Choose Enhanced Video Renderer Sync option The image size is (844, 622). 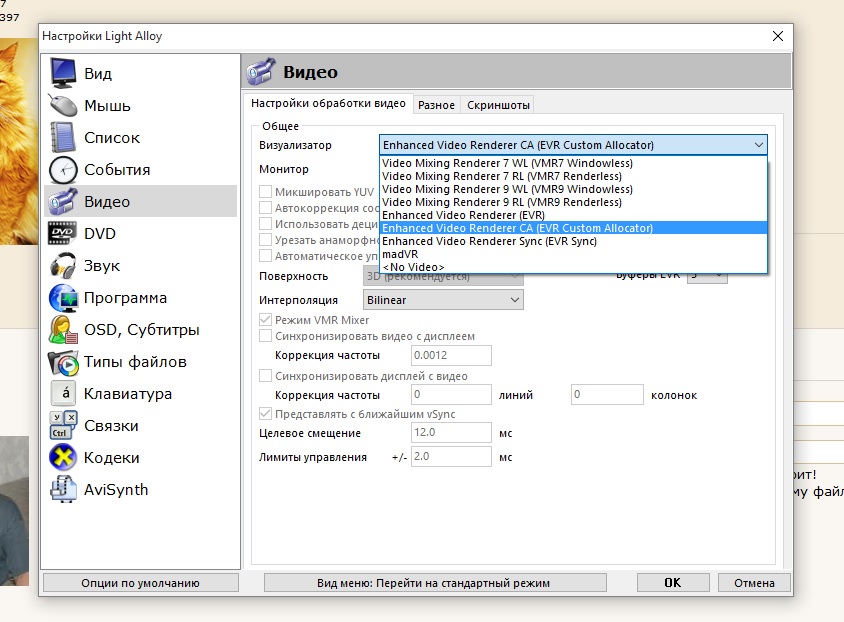[573, 241]
